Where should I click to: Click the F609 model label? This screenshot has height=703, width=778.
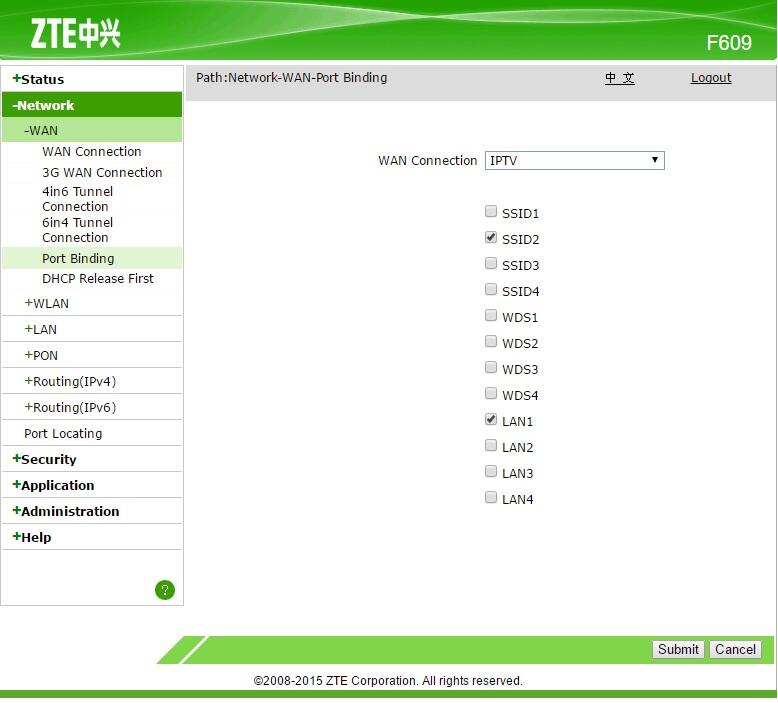click(729, 43)
